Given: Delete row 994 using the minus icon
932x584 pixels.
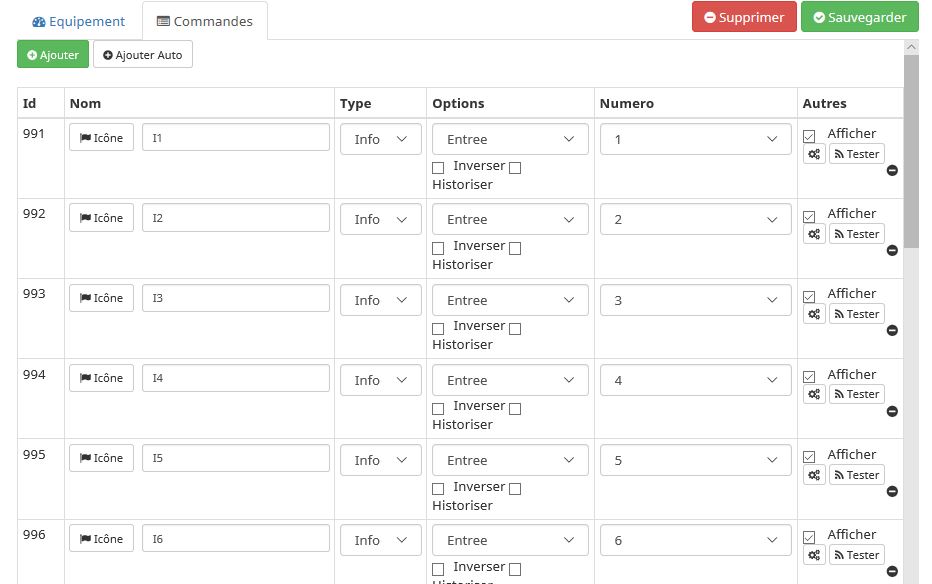Looking at the screenshot, I should [892, 411].
